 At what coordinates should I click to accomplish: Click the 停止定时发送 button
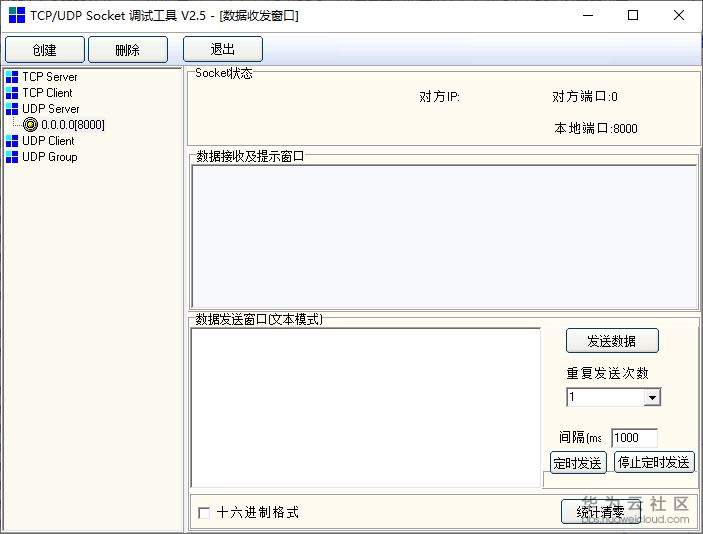pos(654,462)
